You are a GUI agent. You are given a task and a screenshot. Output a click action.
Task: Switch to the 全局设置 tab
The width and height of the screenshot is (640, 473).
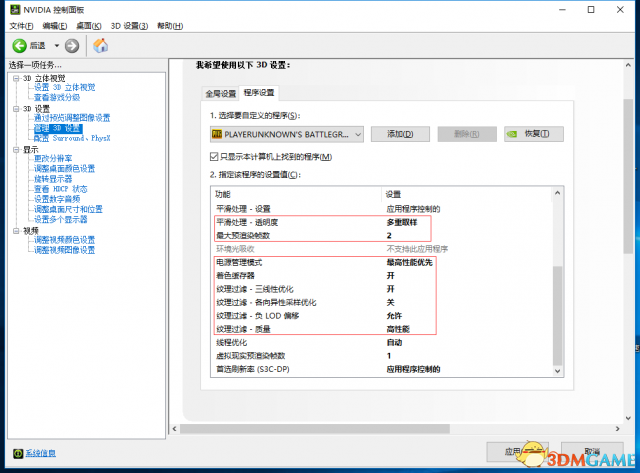pyautogui.click(x=220, y=93)
